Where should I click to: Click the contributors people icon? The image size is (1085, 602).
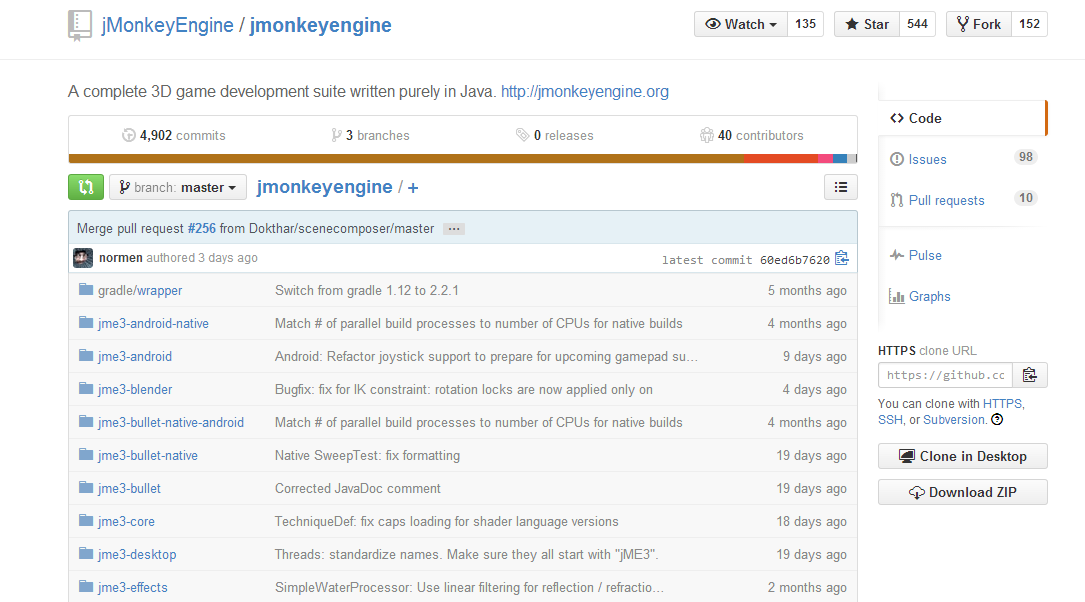pos(706,135)
